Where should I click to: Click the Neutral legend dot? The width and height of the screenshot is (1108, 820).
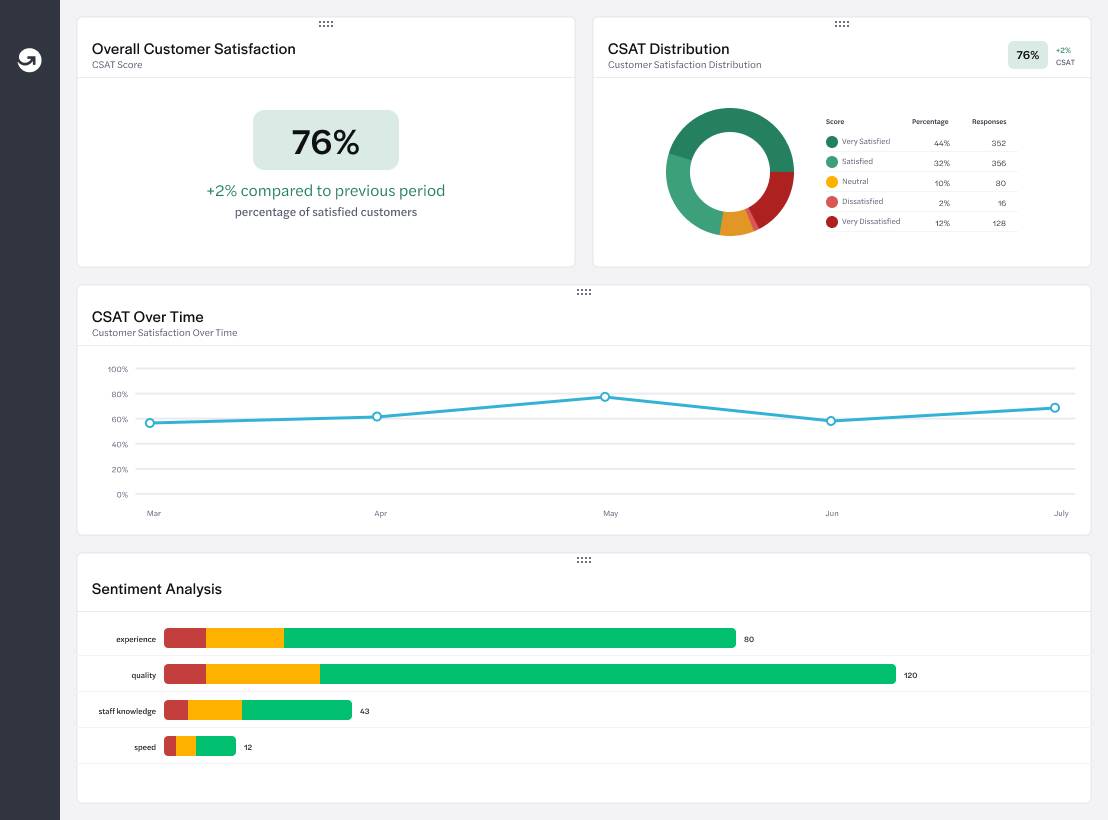[832, 182]
